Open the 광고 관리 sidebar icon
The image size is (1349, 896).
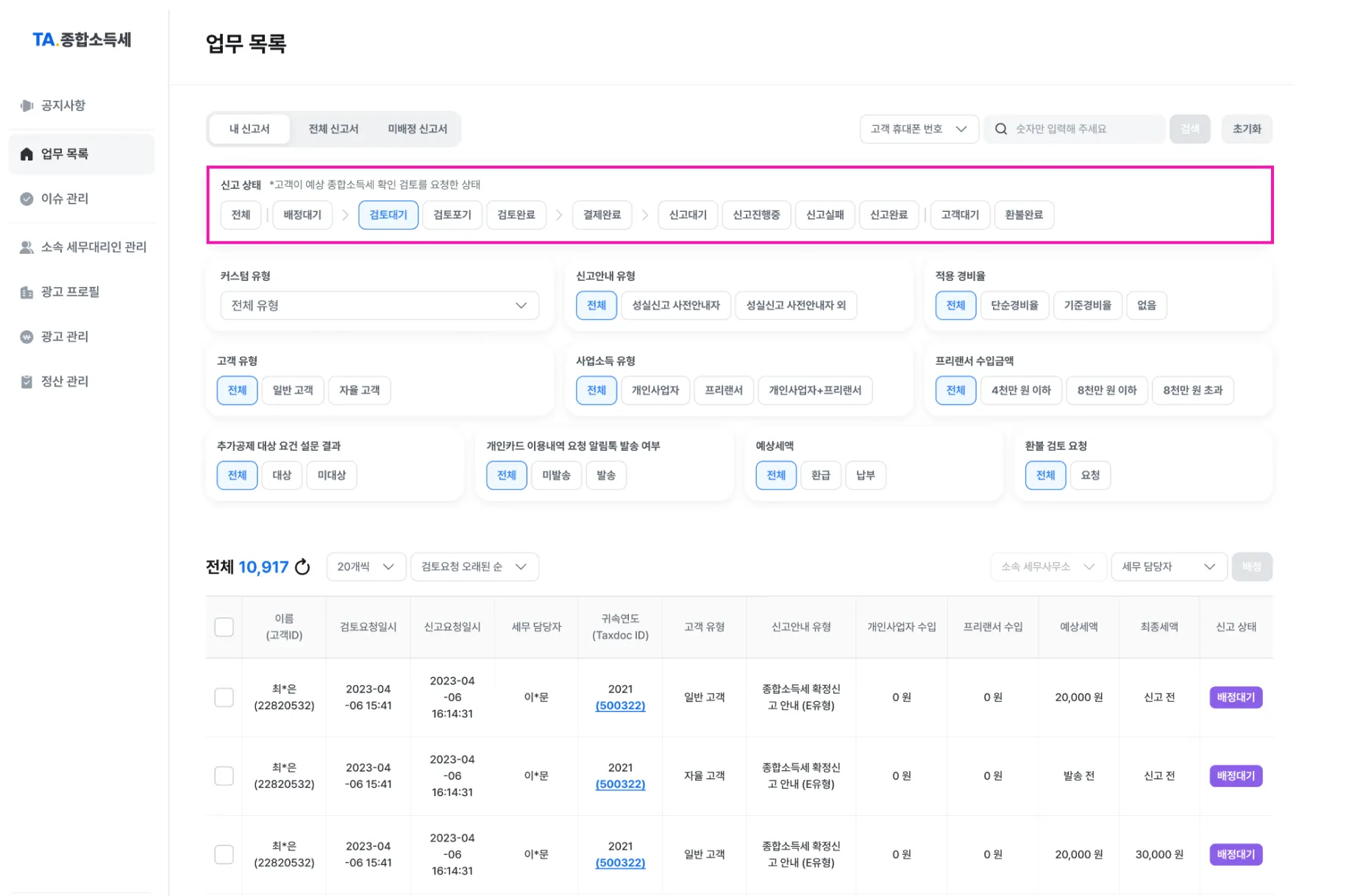point(26,337)
